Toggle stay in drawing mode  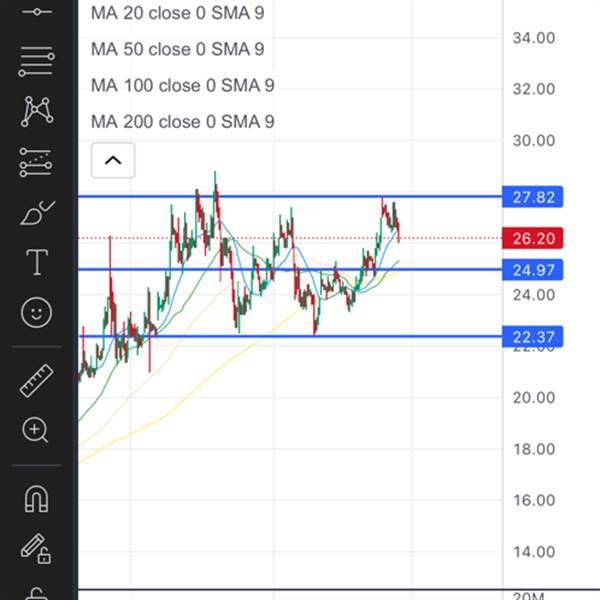(x=36, y=549)
